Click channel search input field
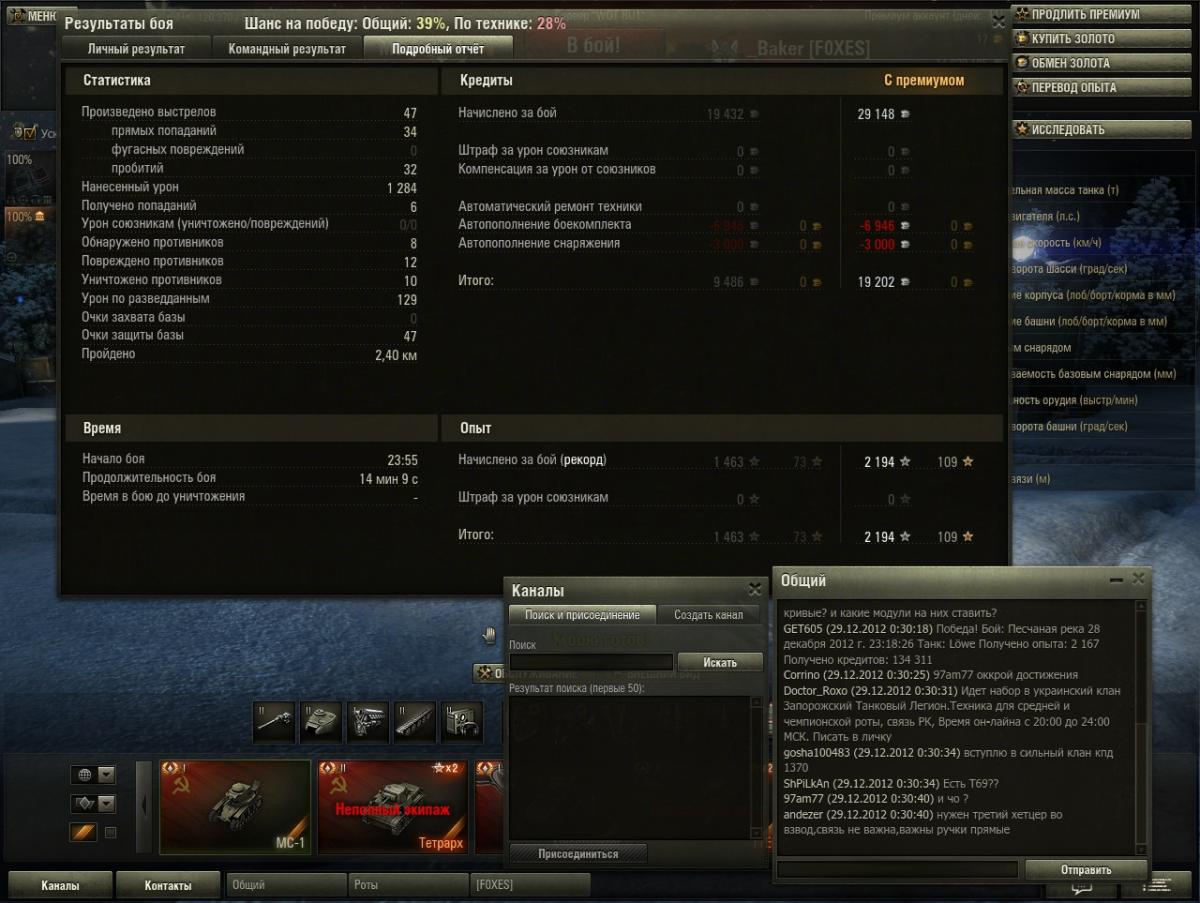The image size is (1200, 903). (591, 662)
